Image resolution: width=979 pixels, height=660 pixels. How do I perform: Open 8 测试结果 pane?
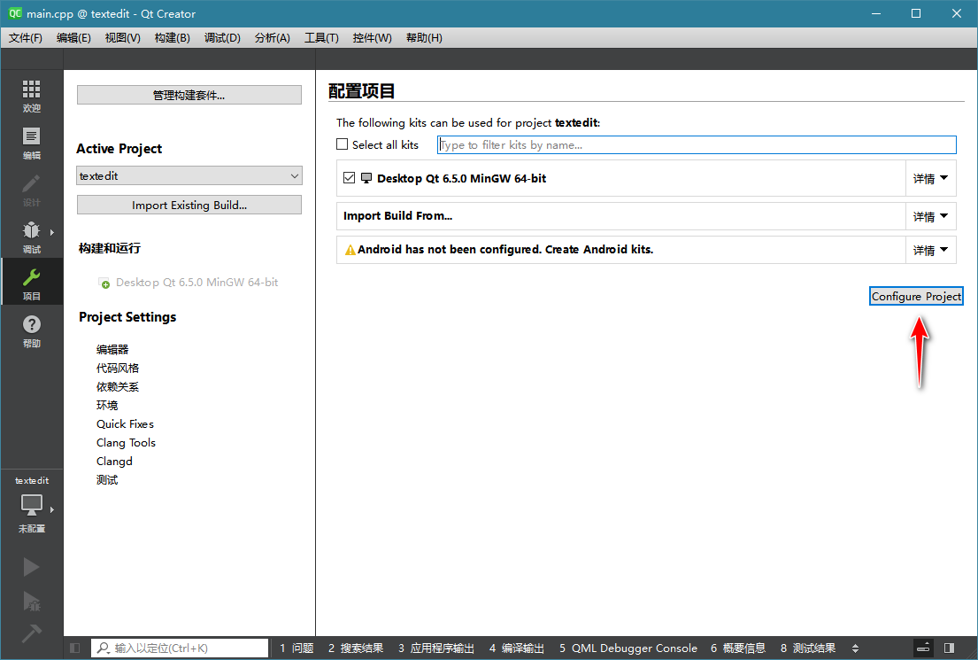pos(808,648)
